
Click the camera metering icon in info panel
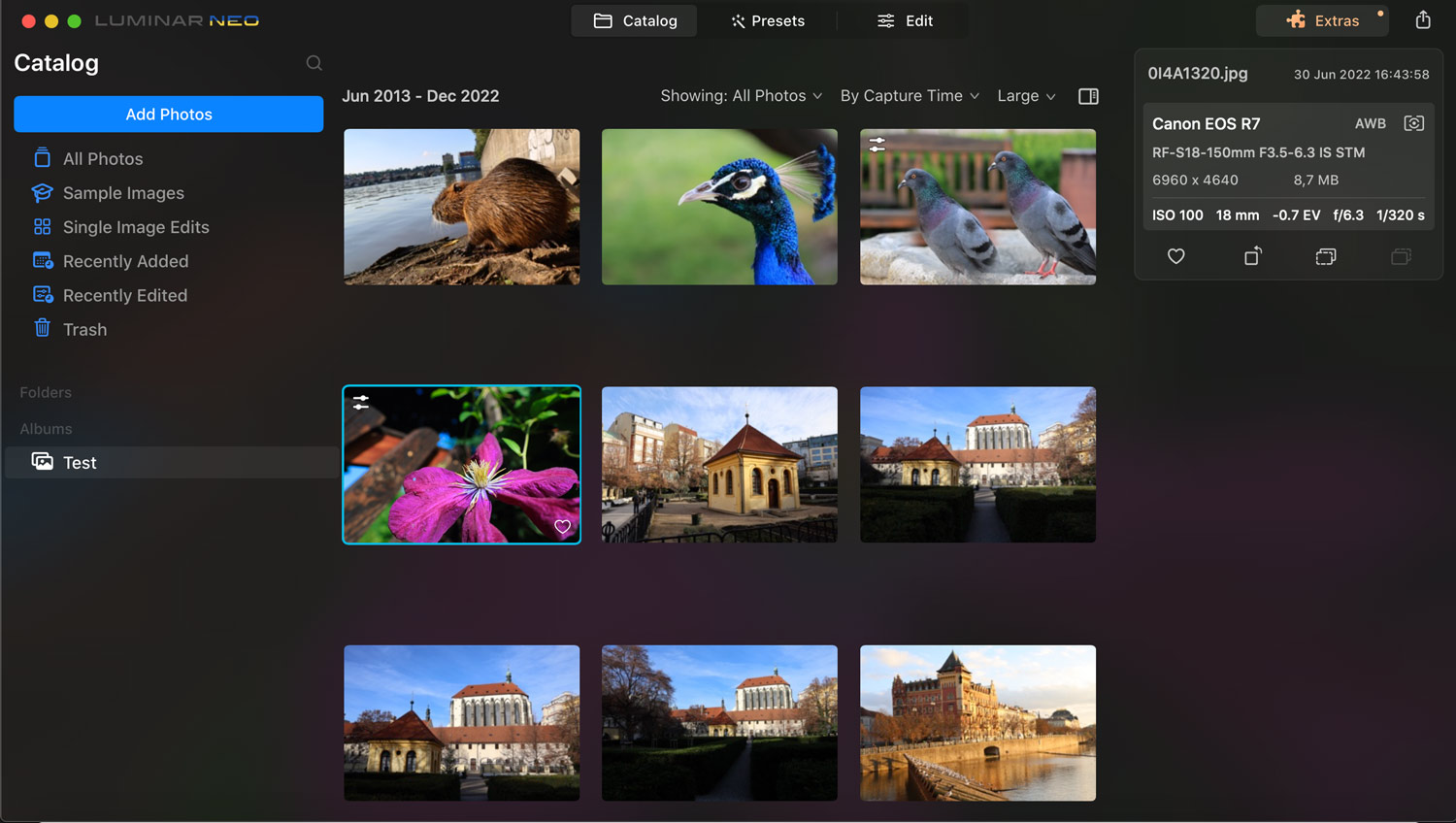(1413, 123)
